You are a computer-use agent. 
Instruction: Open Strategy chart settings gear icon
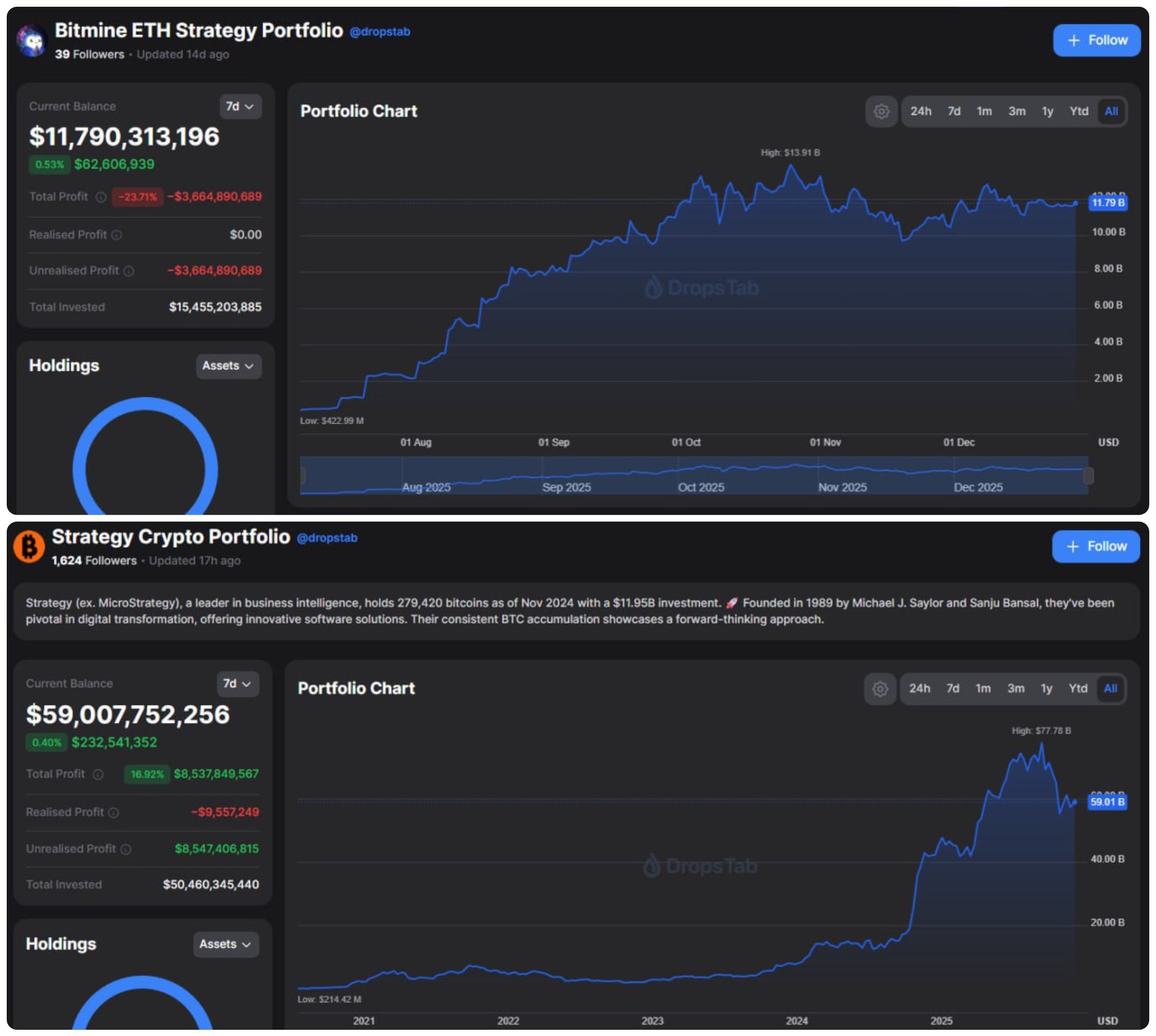(880, 689)
